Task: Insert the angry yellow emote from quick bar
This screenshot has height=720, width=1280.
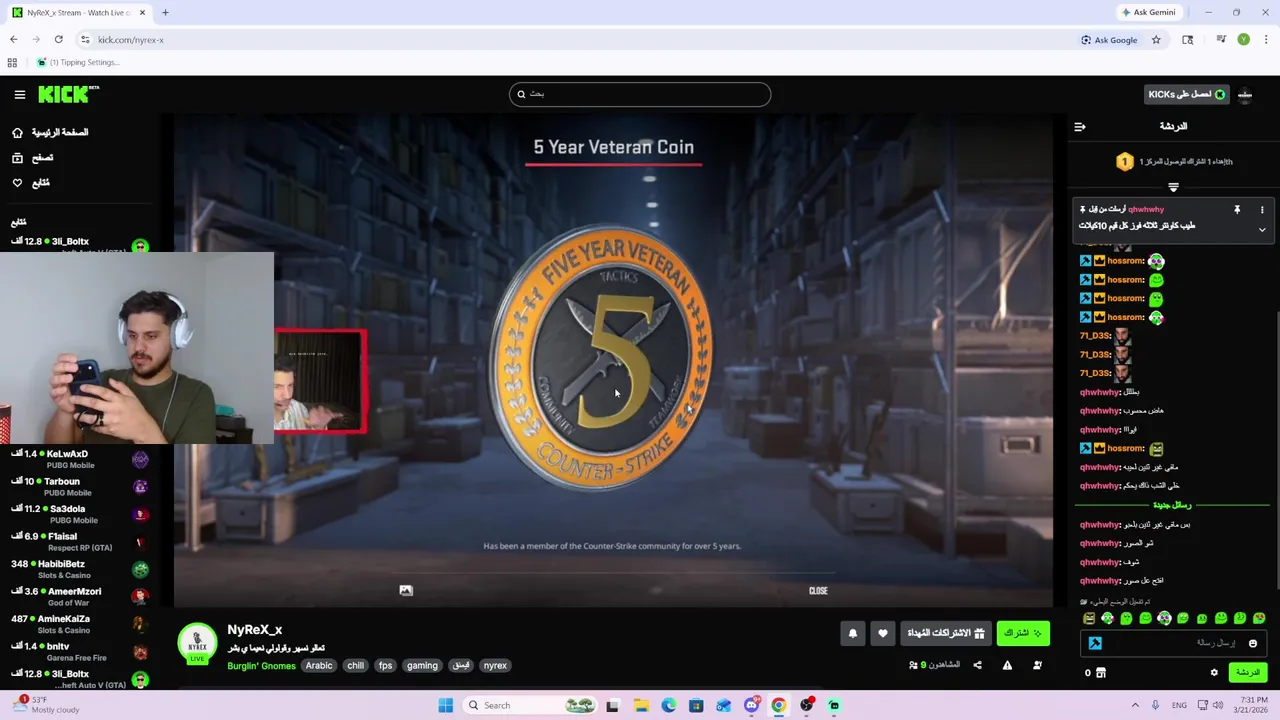Action: 1088,618
